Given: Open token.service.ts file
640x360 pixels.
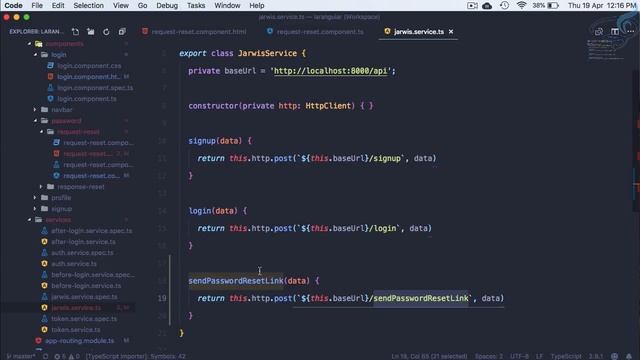Looking at the screenshot, I should 76,330.
